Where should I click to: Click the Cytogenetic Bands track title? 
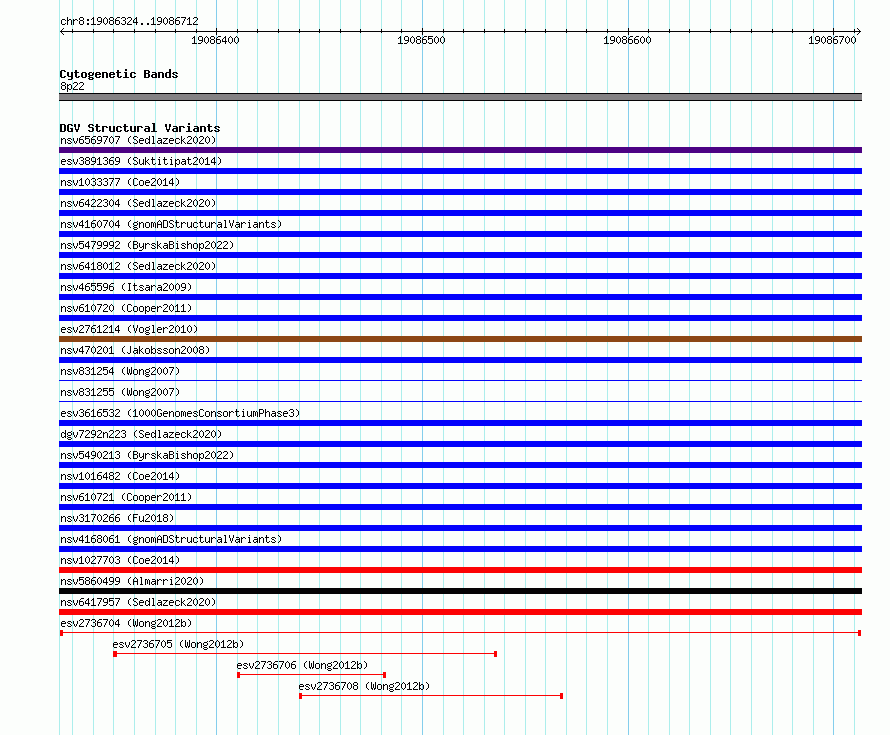[x=119, y=74]
